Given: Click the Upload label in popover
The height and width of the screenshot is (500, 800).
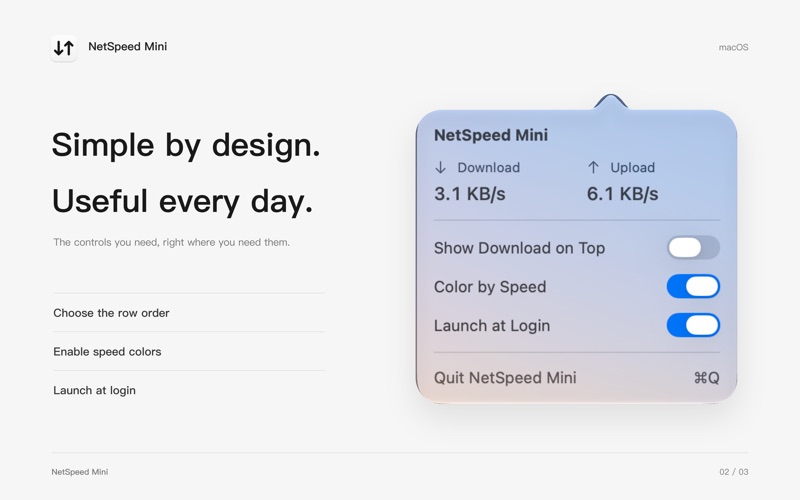Looking at the screenshot, I should pos(633,167).
